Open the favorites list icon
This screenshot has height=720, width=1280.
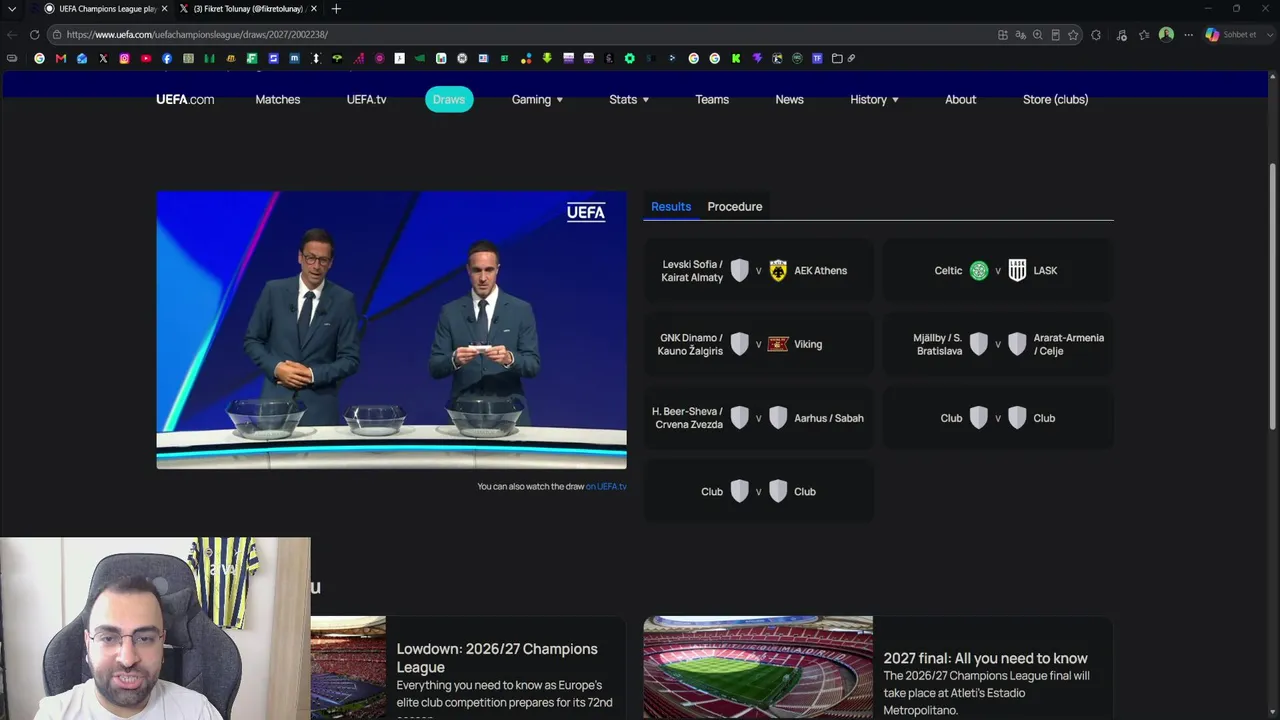pyautogui.click(x=1144, y=35)
